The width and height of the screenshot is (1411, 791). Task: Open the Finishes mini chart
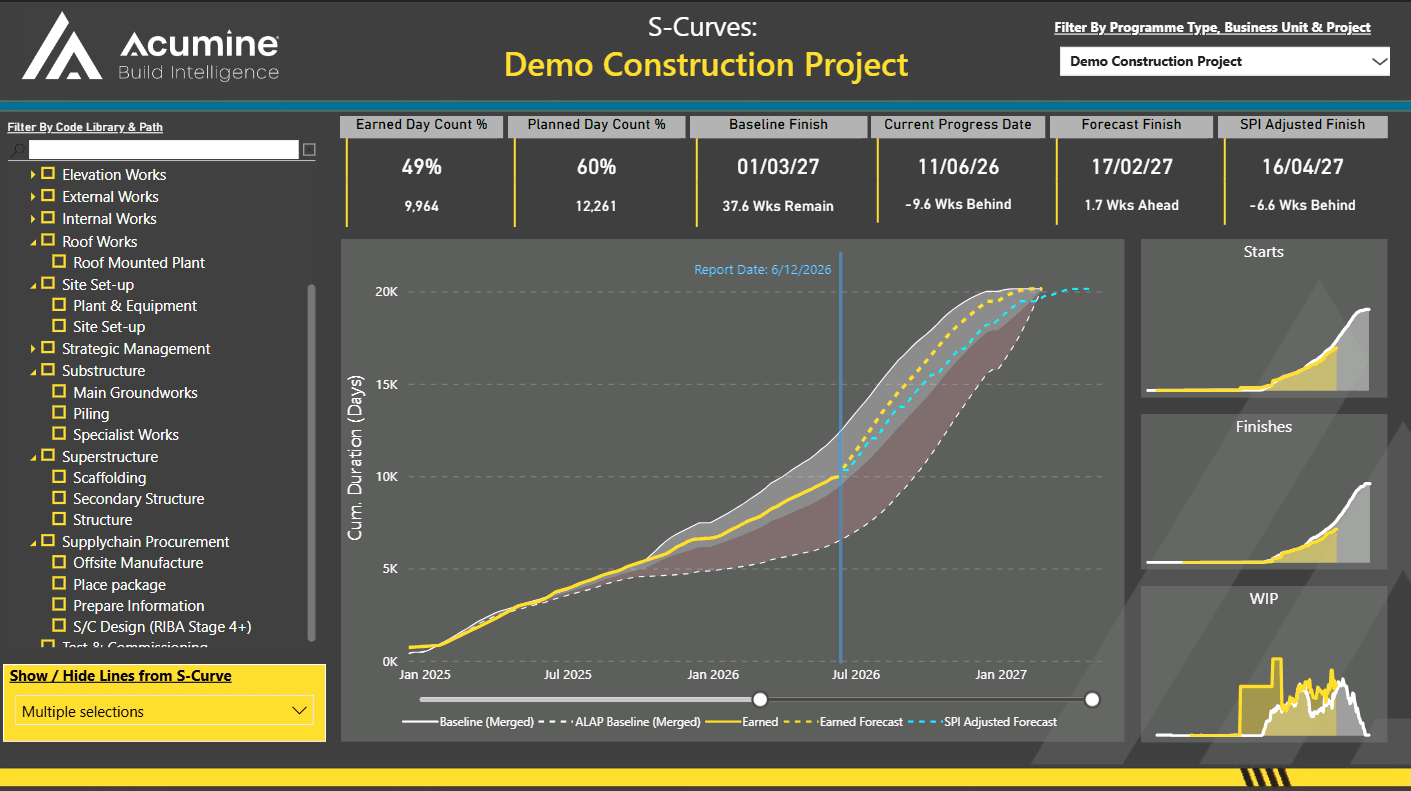point(1264,493)
